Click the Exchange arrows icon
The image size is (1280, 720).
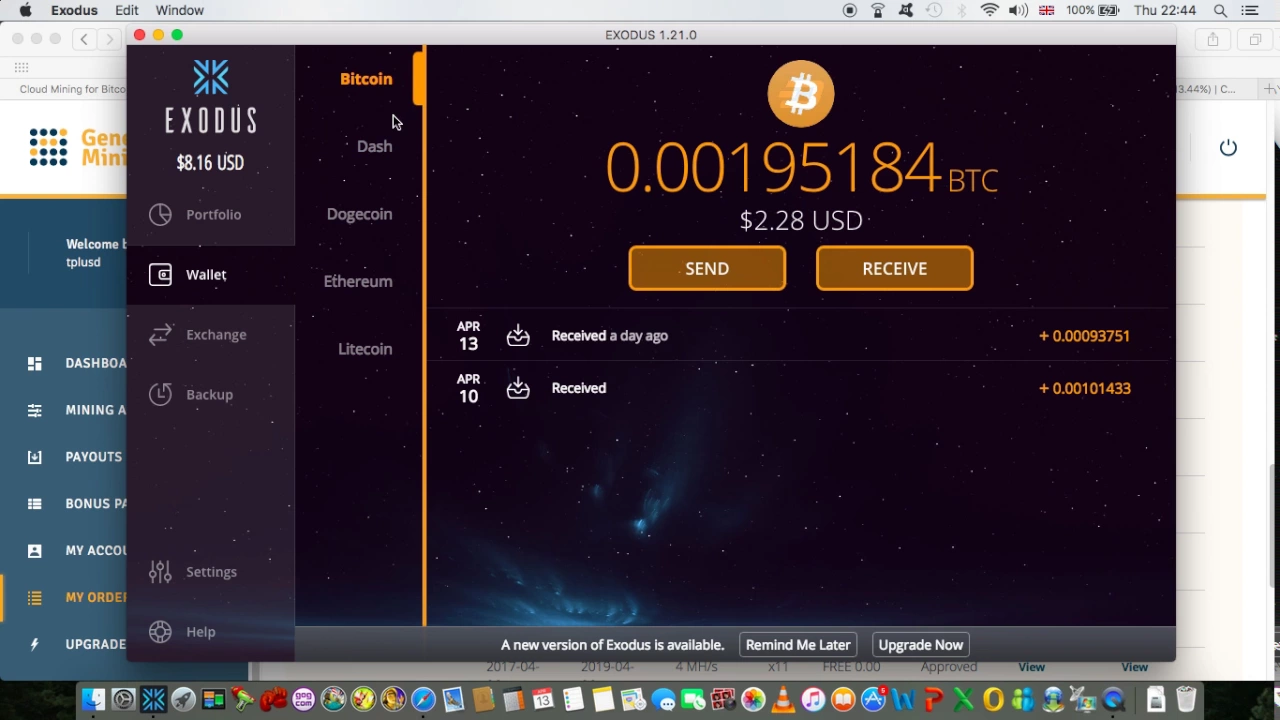click(x=160, y=334)
